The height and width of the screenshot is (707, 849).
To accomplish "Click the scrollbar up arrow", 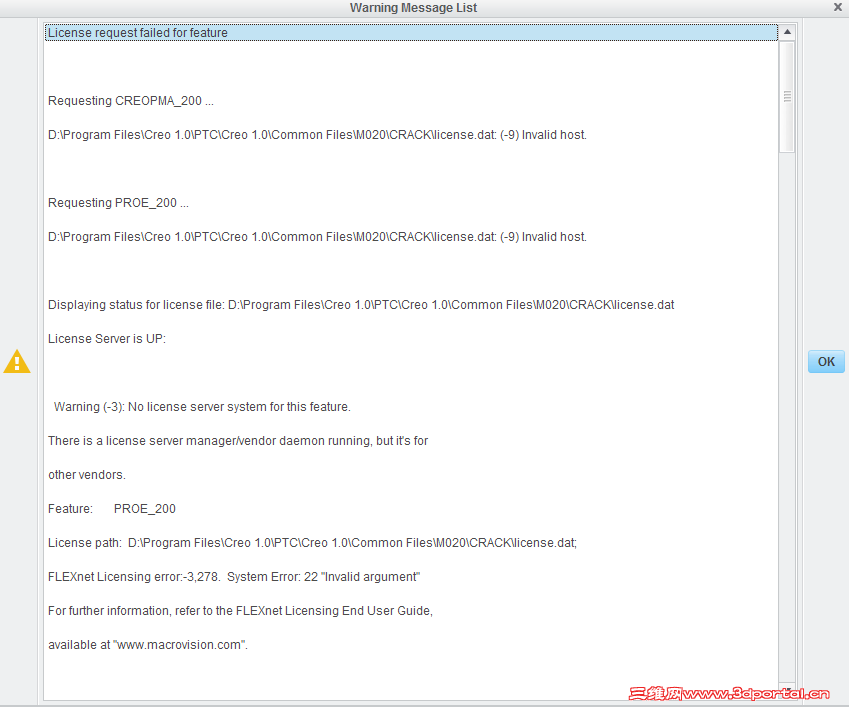I will 786,30.
